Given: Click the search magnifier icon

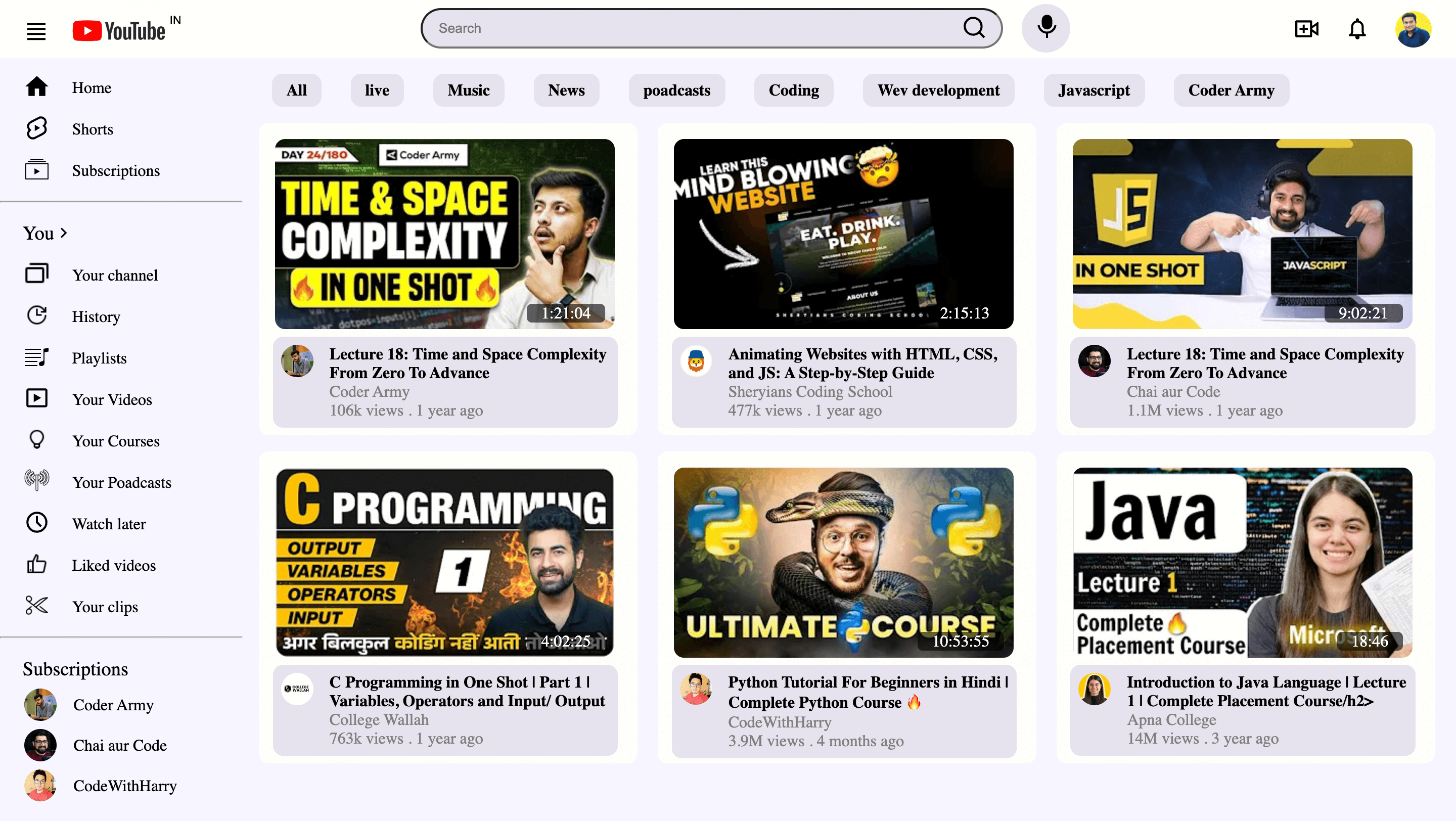Looking at the screenshot, I should tap(974, 28).
